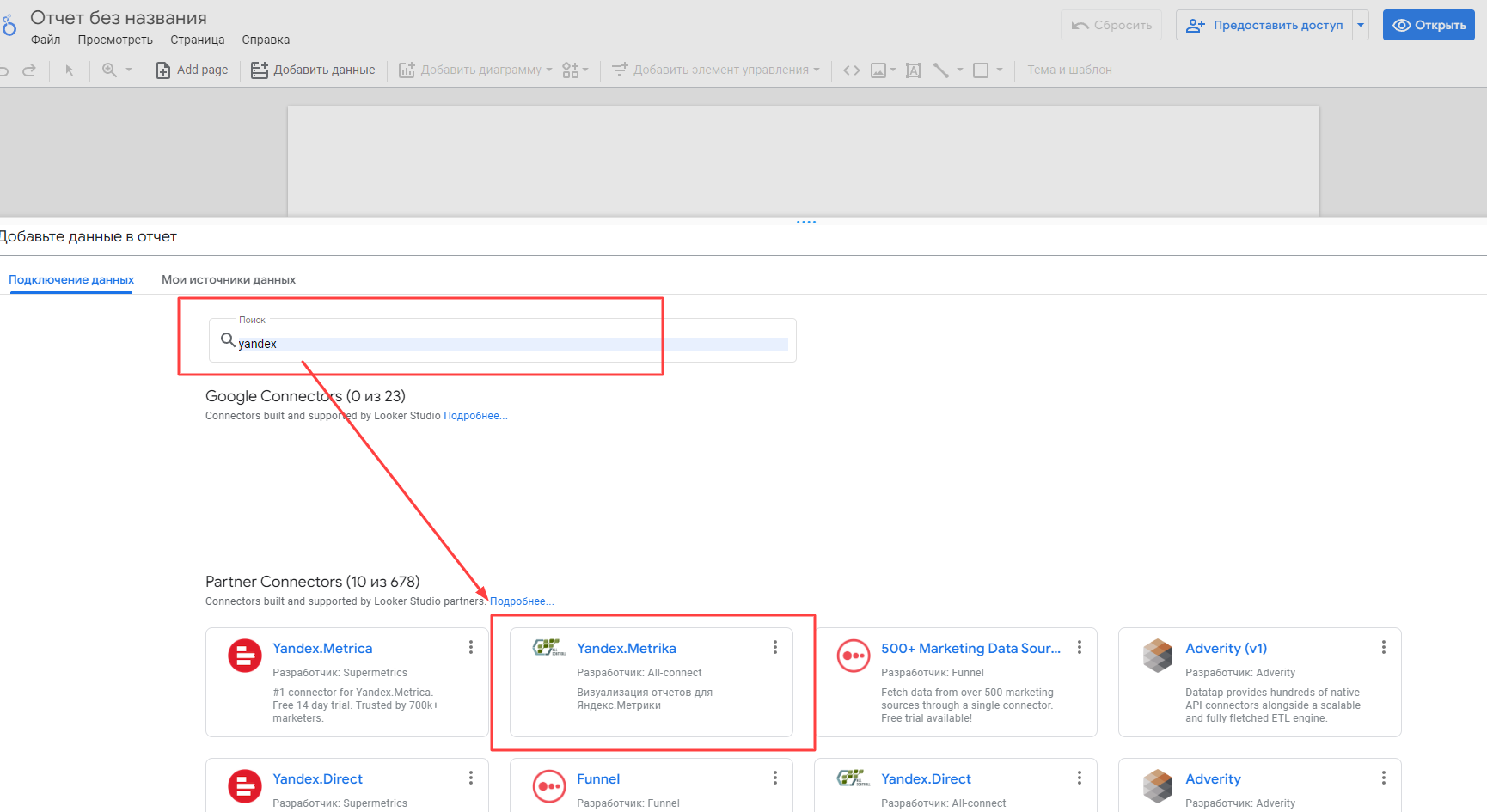The height and width of the screenshot is (812, 1487).
Task: Click the Сбросить button
Action: click(x=1111, y=25)
